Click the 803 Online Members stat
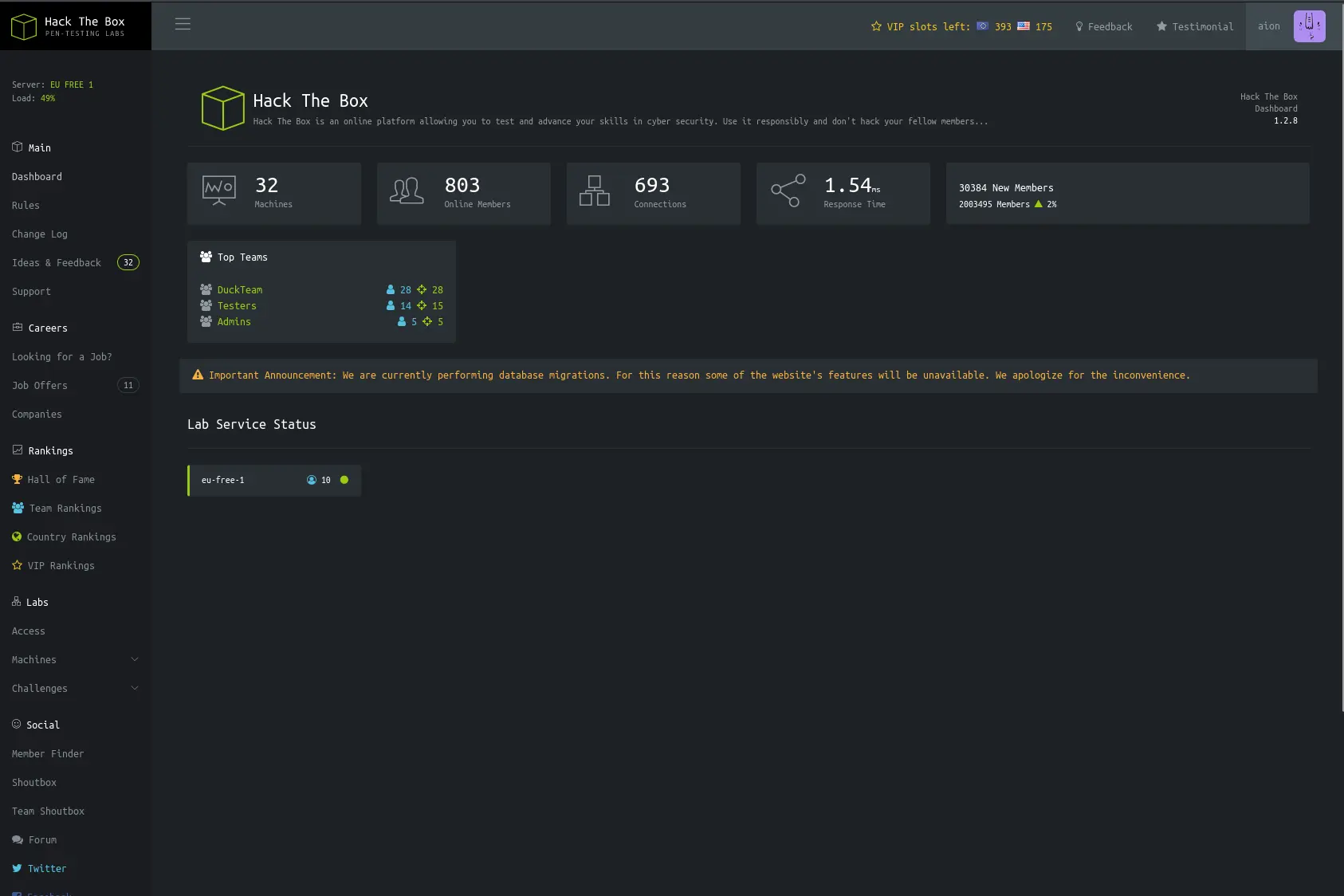 [x=464, y=193]
